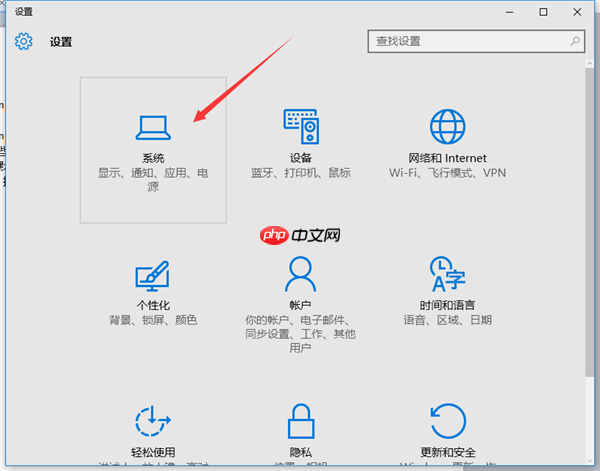Viewport: 600px width, 471px height.
Task: Click the System laptop icon
Action: [153, 126]
